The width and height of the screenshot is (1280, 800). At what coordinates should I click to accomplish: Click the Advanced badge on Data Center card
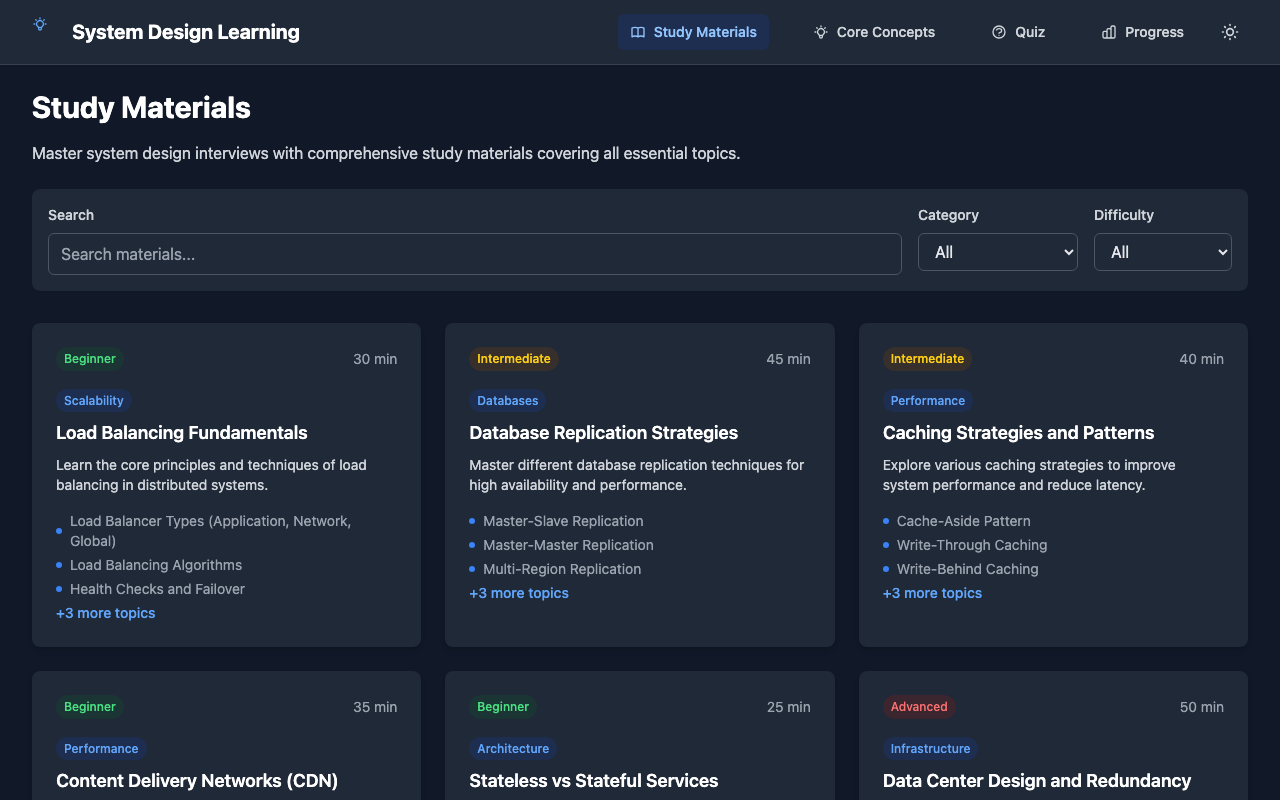[918, 707]
